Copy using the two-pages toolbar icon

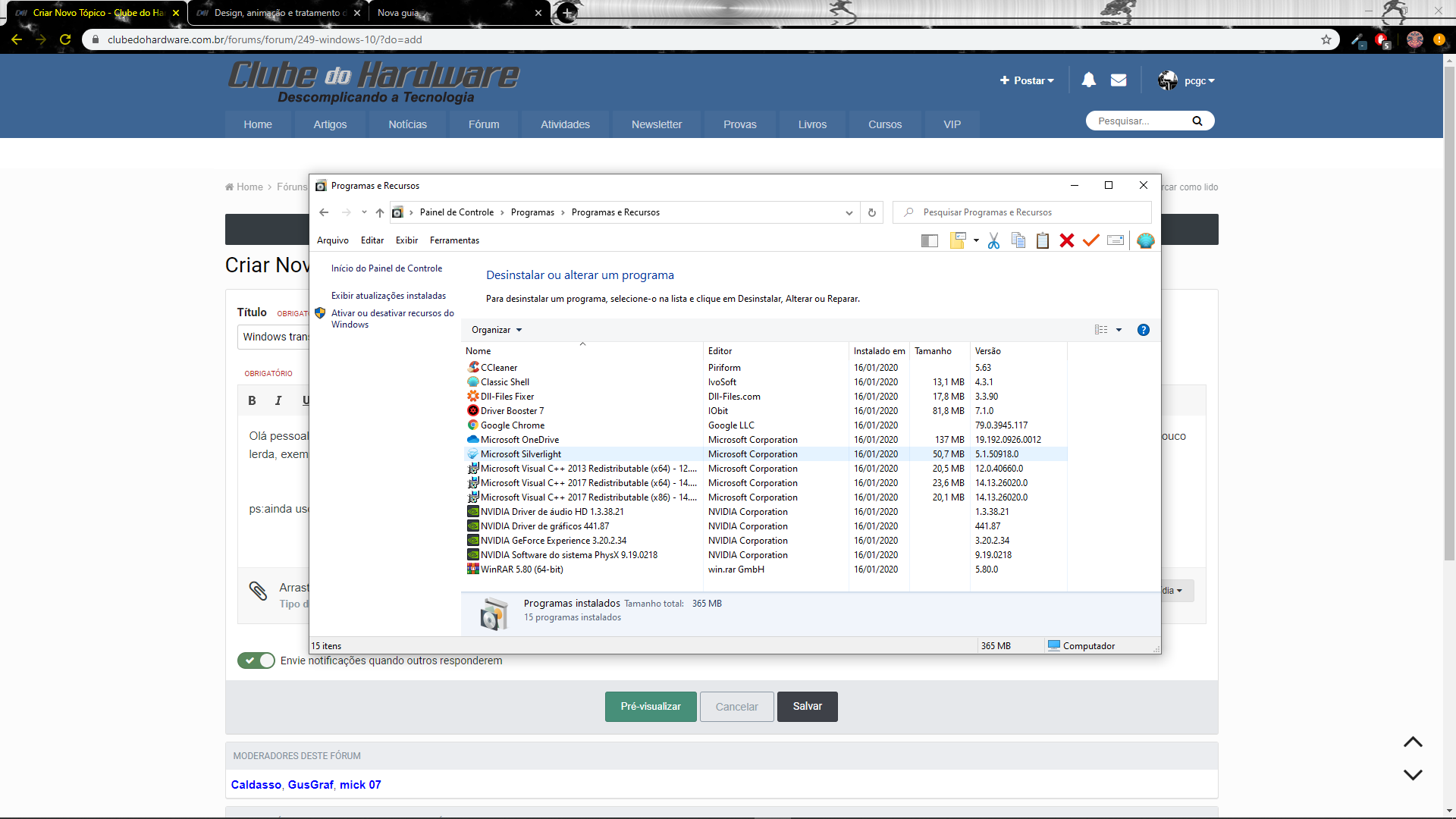point(1018,241)
